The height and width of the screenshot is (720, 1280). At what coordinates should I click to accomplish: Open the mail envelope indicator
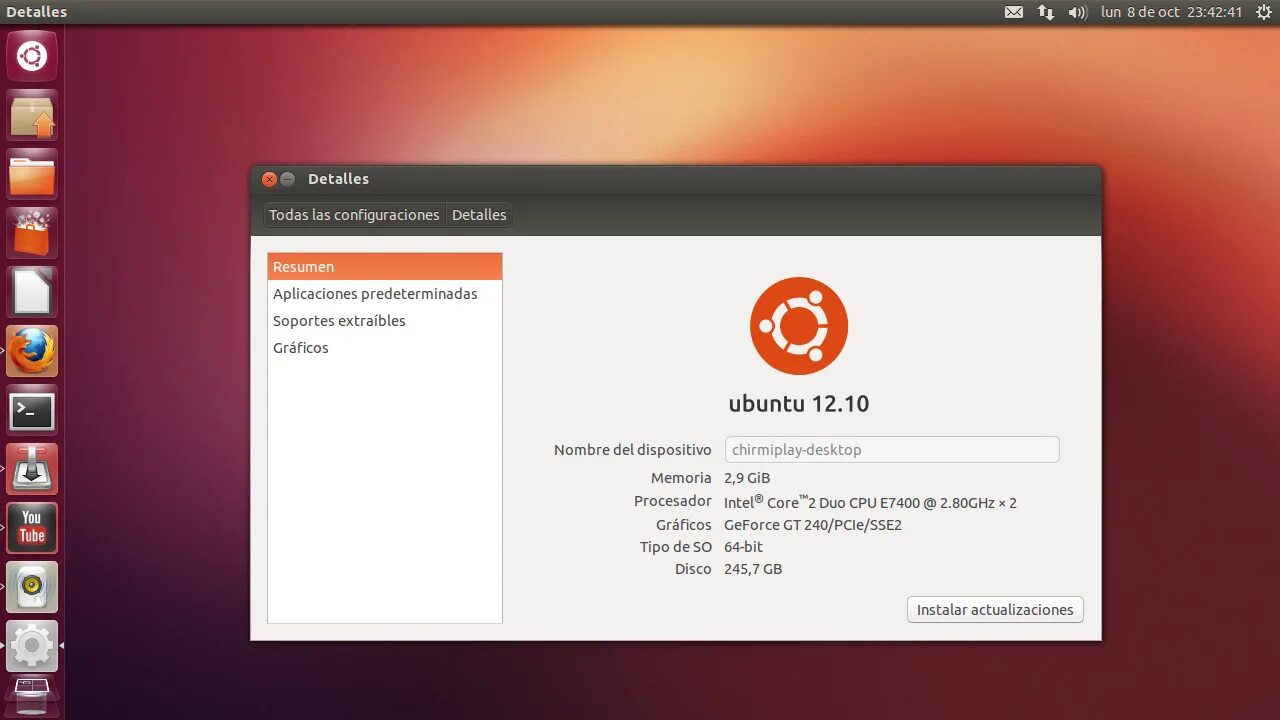pyautogui.click(x=1014, y=12)
